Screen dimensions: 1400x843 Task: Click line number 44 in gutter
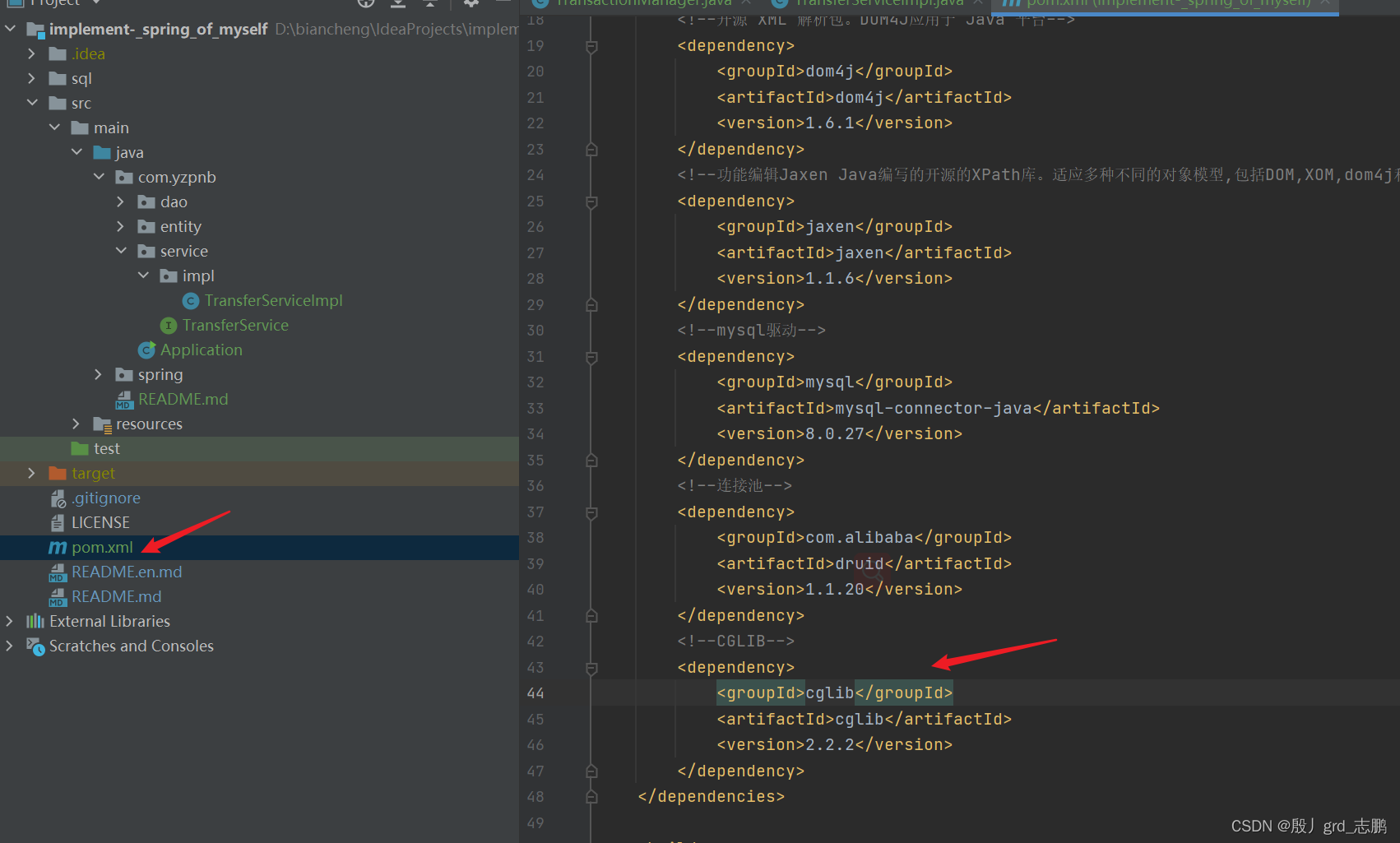tap(535, 693)
